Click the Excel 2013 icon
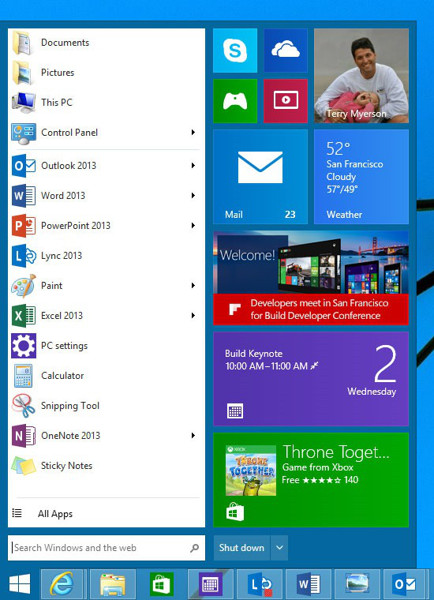434x600 pixels. tap(23, 316)
